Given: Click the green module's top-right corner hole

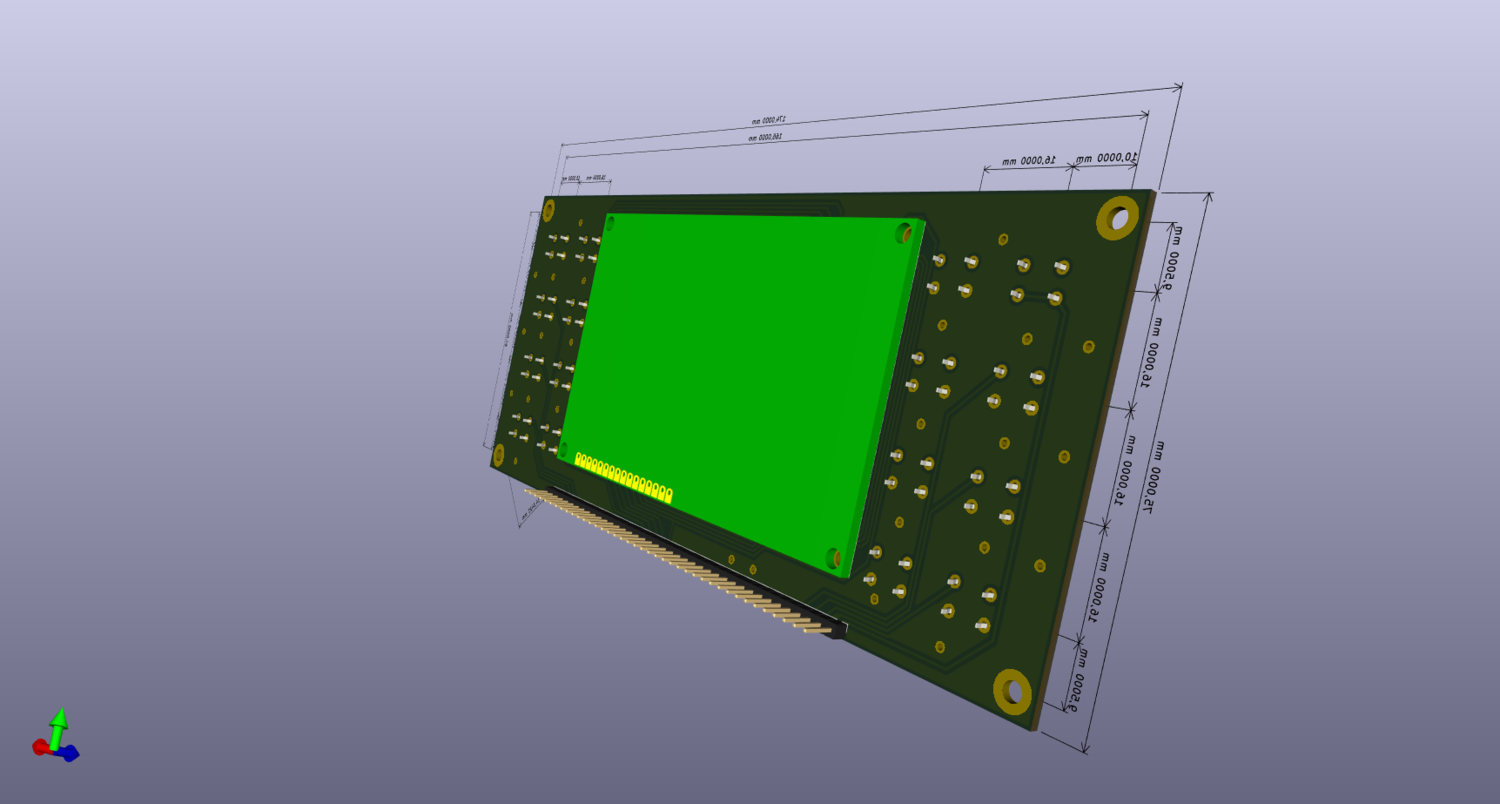Looking at the screenshot, I should [x=907, y=233].
